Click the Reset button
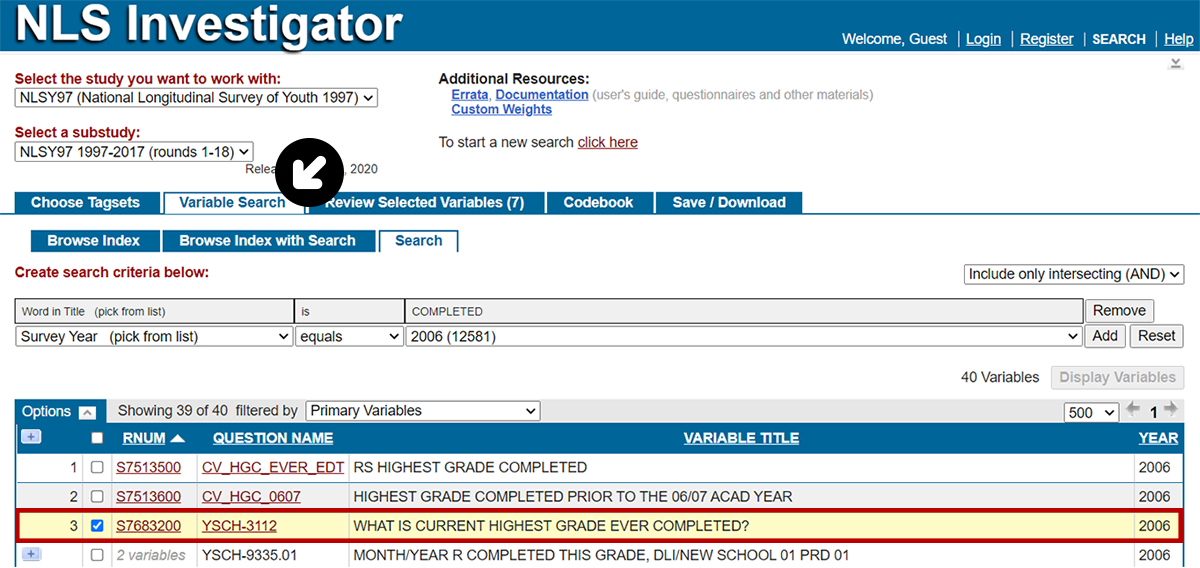 (1156, 336)
